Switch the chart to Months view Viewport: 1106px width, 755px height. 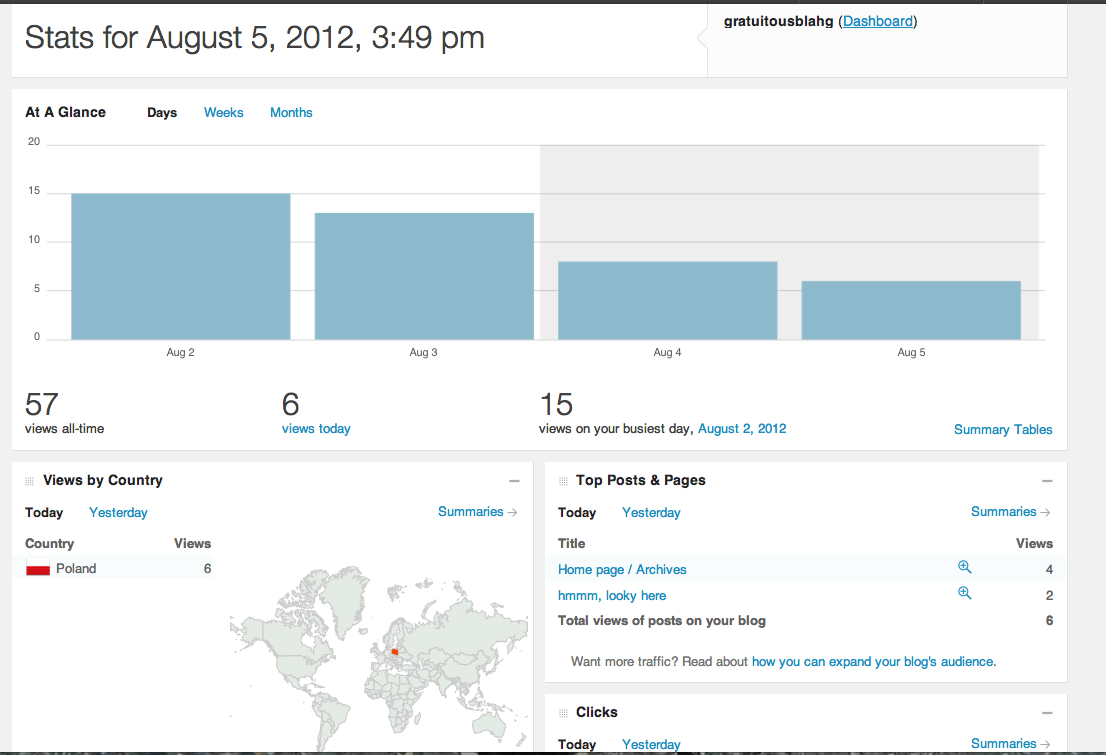291,113
